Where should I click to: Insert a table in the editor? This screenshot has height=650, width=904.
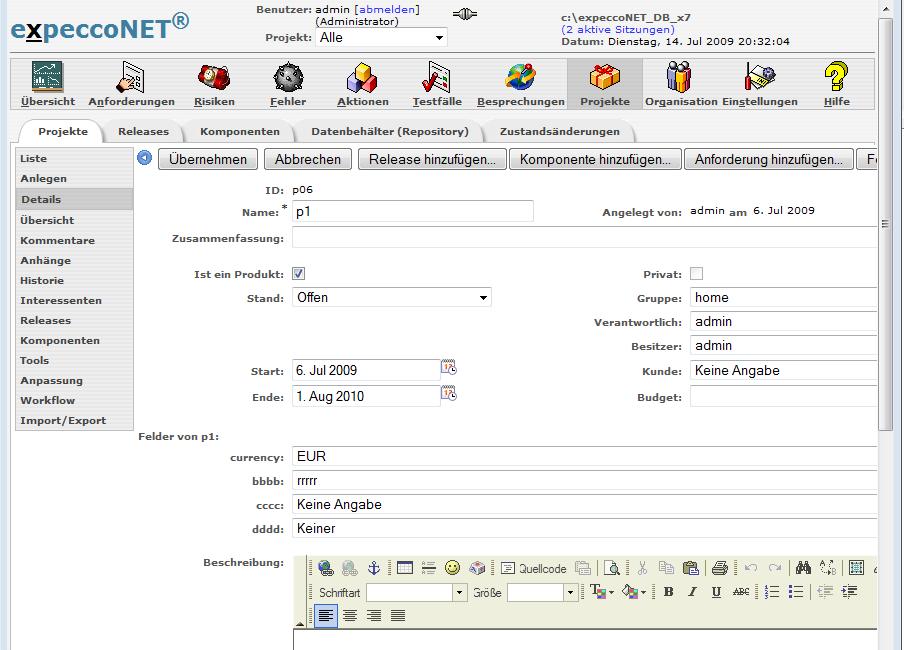[405, 568]
